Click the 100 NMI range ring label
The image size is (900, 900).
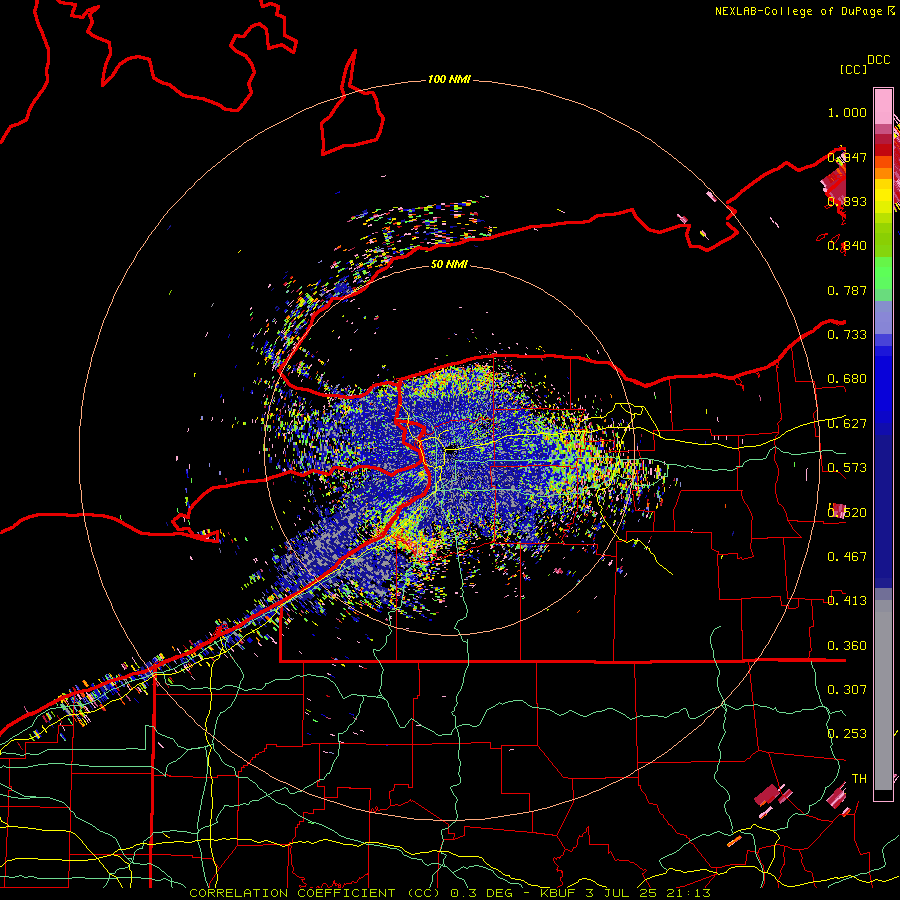(449, 79)
